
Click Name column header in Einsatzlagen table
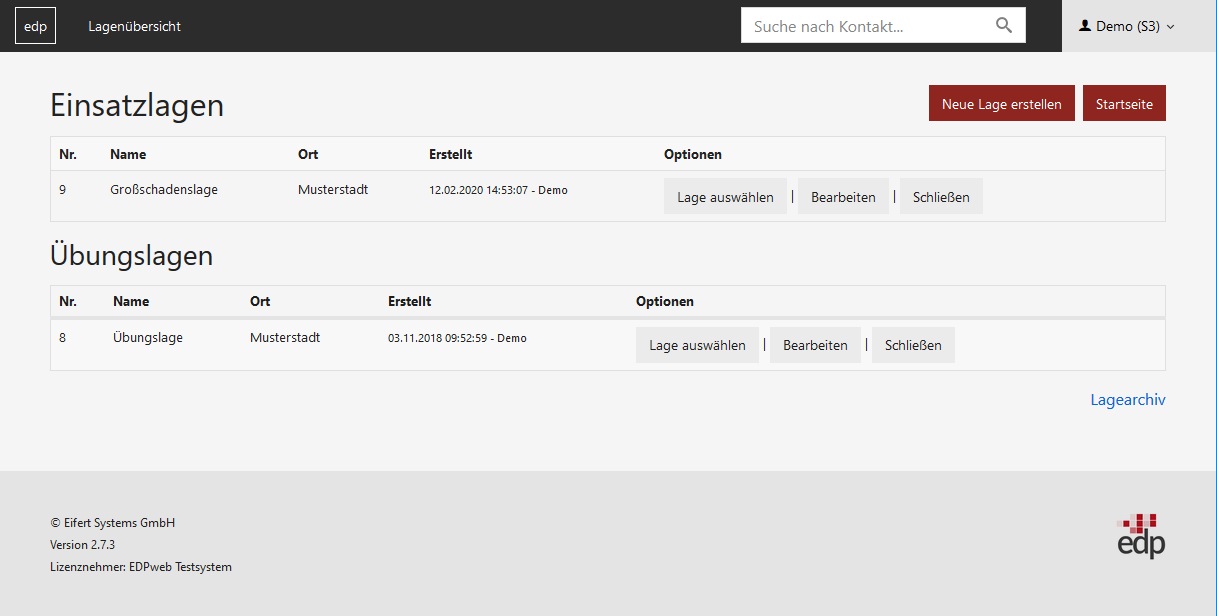click(128, 154)
